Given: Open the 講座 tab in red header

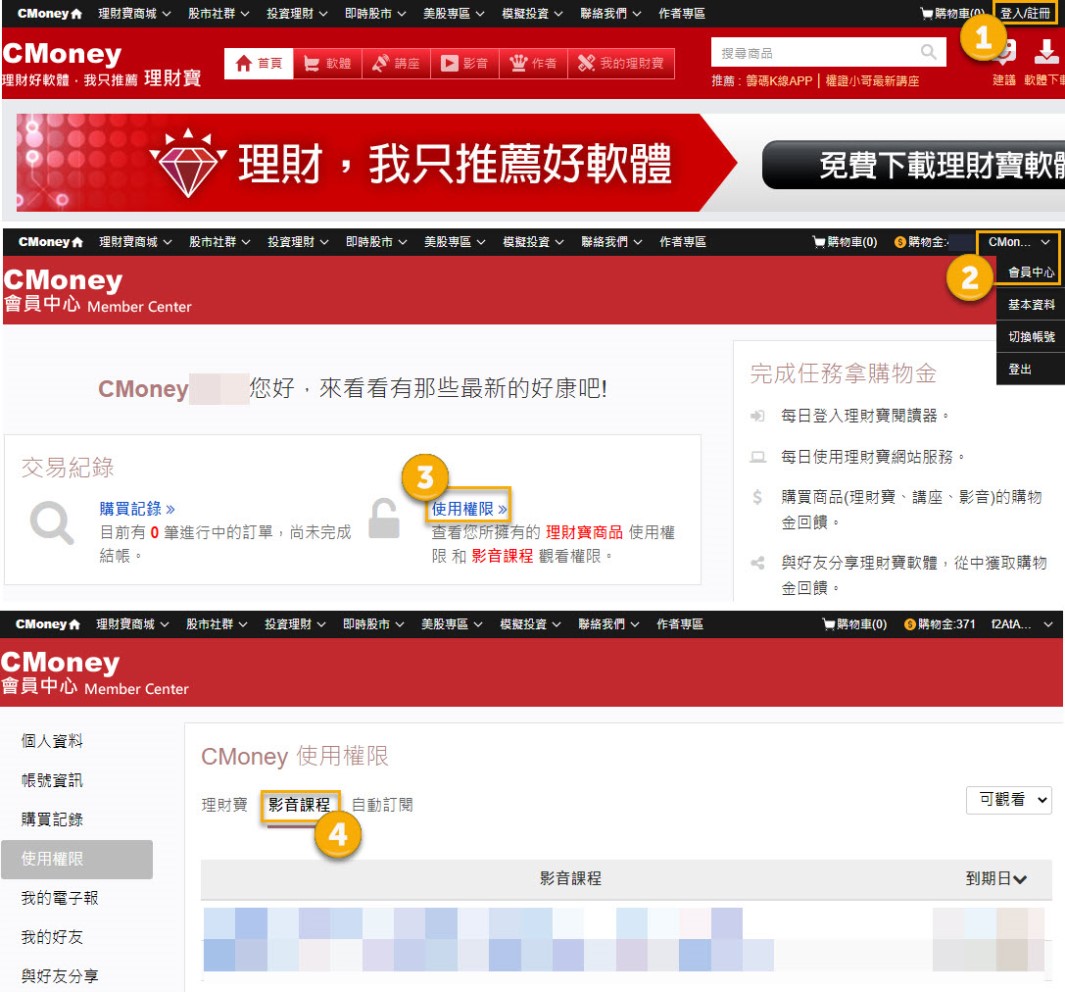Looking at the screenshot, I should pos(396,64).
